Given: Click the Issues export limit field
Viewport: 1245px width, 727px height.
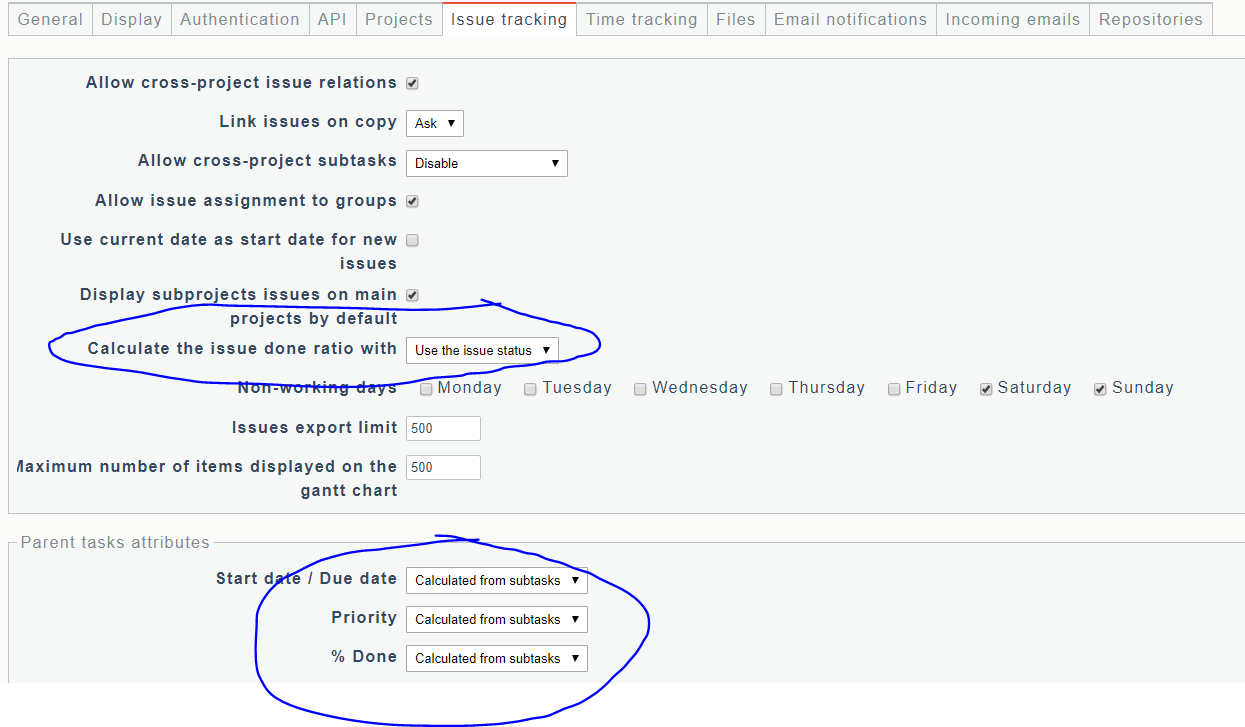Looking at the screenshot, I should click(x=443, y=428).
